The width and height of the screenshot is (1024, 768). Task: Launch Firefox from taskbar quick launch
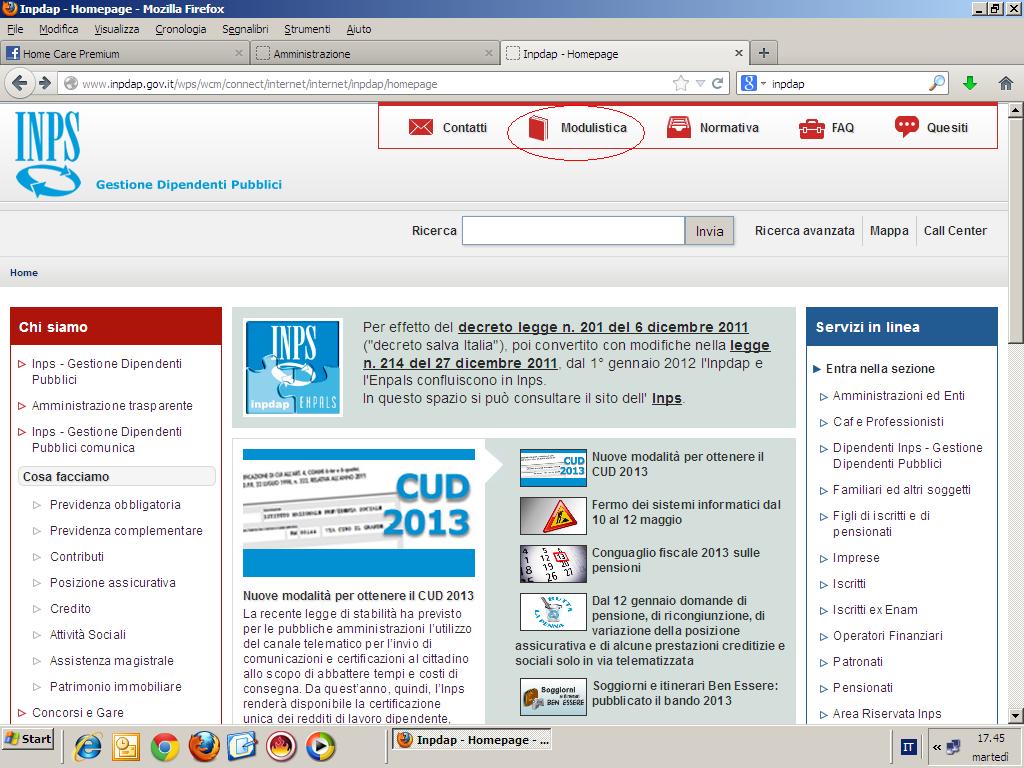(x=204, y=746)
